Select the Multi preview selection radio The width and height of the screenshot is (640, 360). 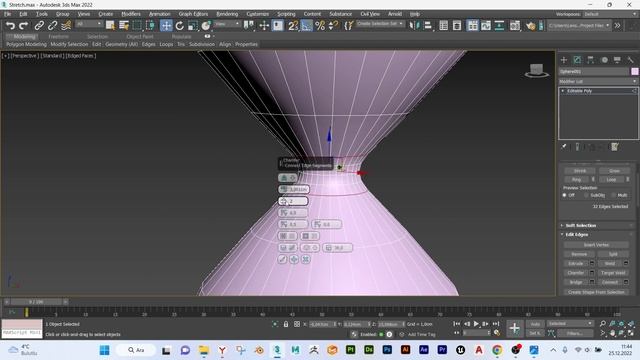614,196
